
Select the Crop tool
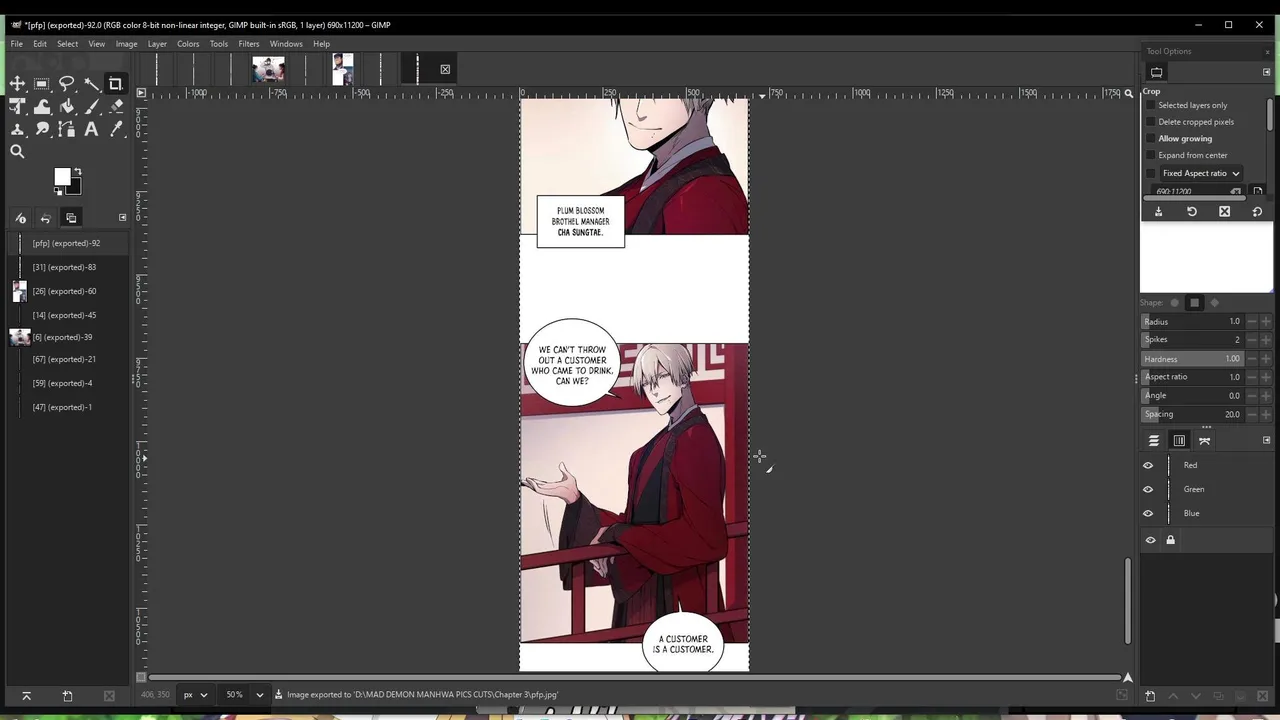116,85
